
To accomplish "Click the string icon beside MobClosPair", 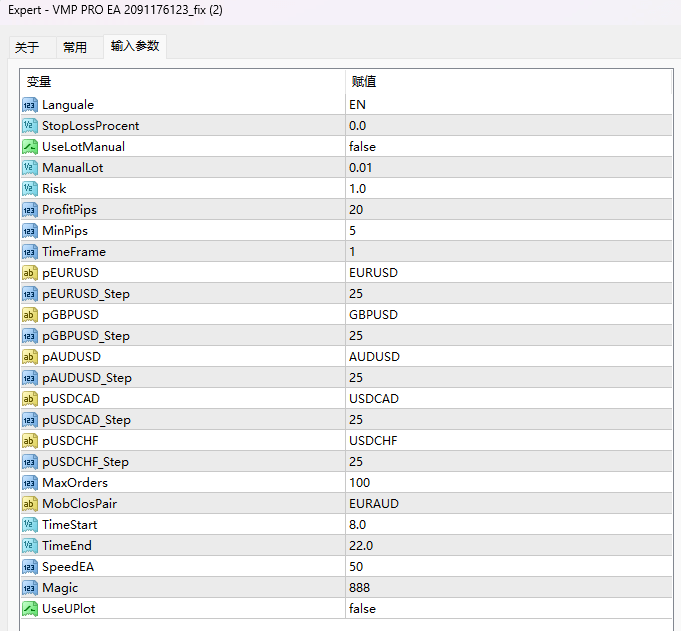I will (x=30, y=504).
